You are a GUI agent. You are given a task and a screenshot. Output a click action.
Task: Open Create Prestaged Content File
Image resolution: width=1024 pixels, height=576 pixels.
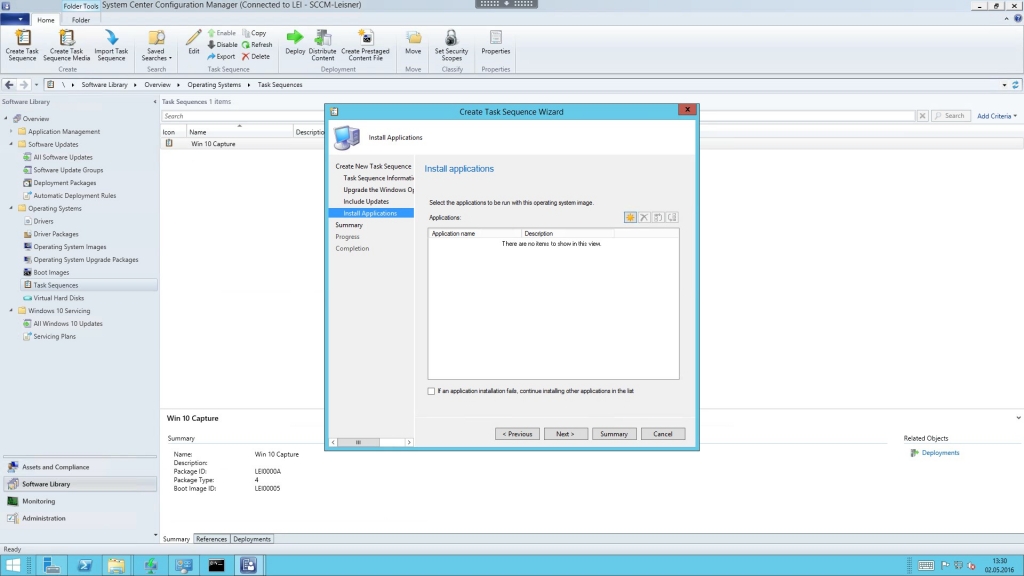click(365, 45)
